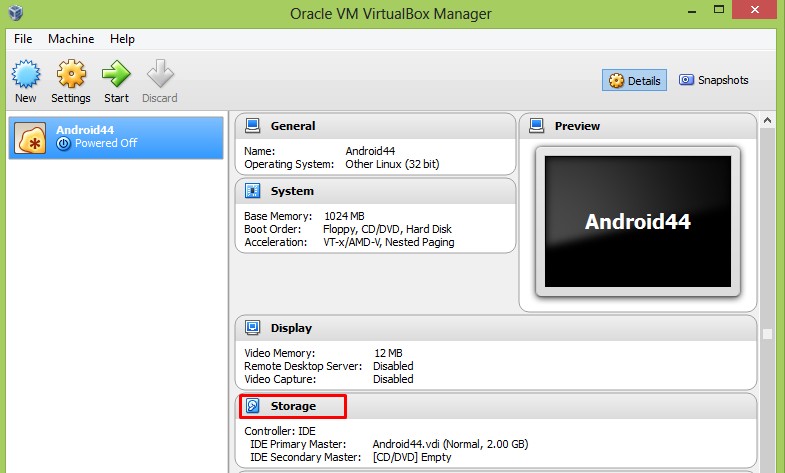Open Settings gear in the toolbar
Image resolution: width=785 pixels, height=473 pixels.
tap(71, 74)
